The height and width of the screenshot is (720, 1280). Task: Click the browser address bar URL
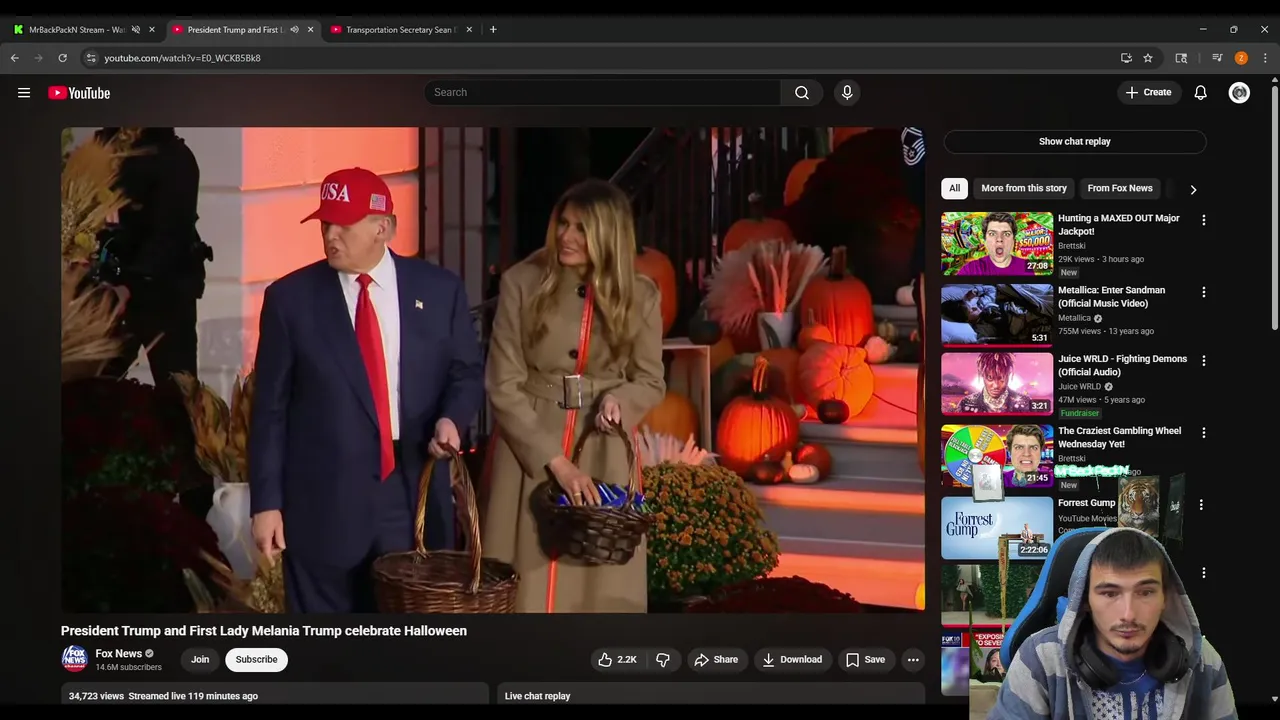click(x=182, y=58)
